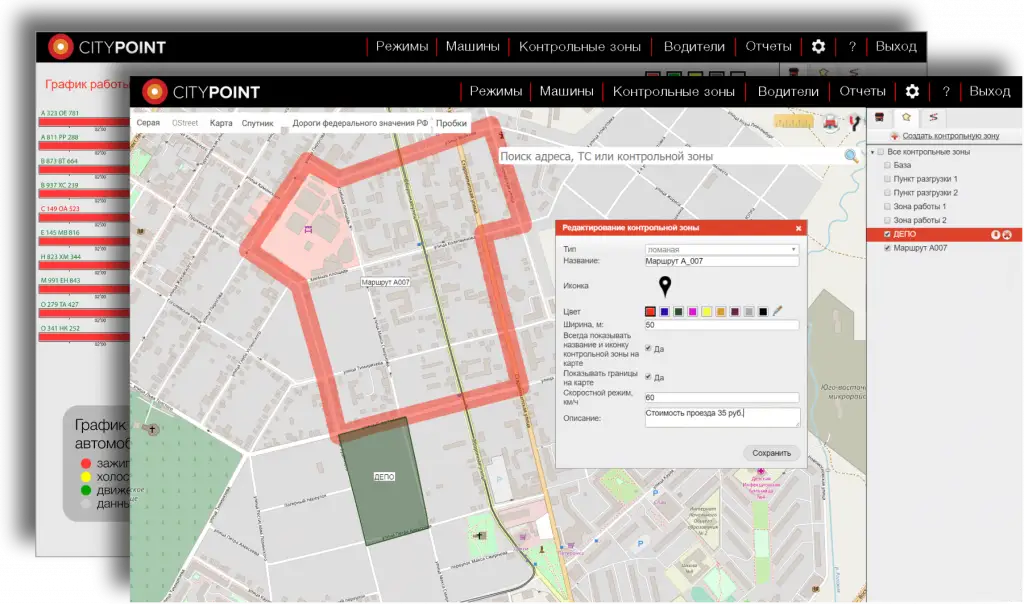Viewport: 1024px width, 604px height.
Task: Click the map search magnifier icon
Action: [x=851, y=157]
